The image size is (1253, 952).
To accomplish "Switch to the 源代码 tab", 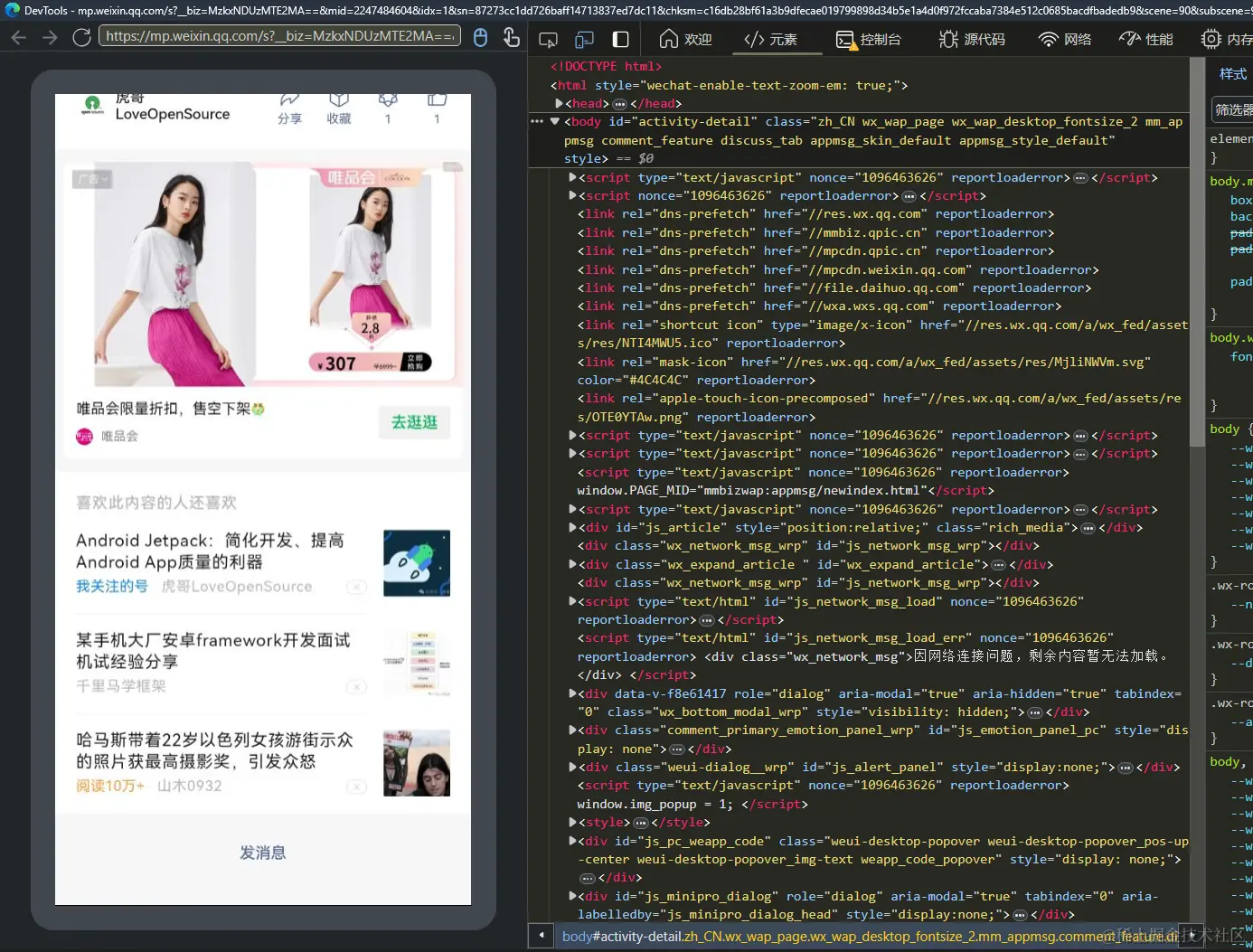I will (972, 40).
